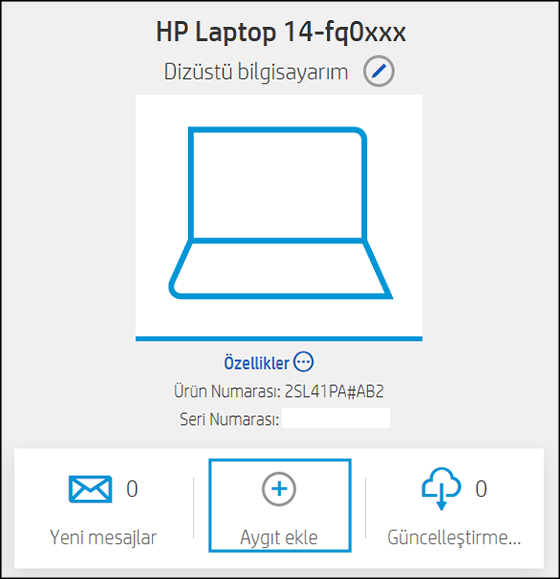
Task: Open the Güncelleştirme... updates label
Action: [x=454, y=538]
